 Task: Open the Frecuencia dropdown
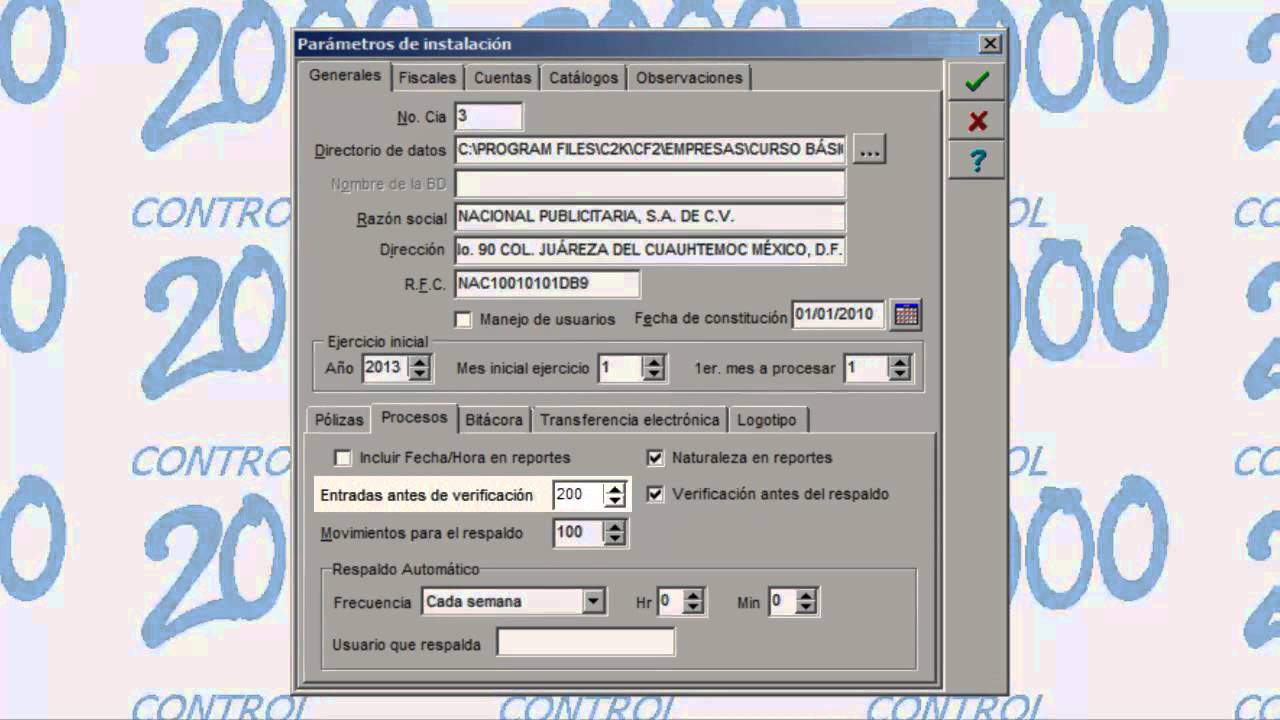[x=594, y=602]
